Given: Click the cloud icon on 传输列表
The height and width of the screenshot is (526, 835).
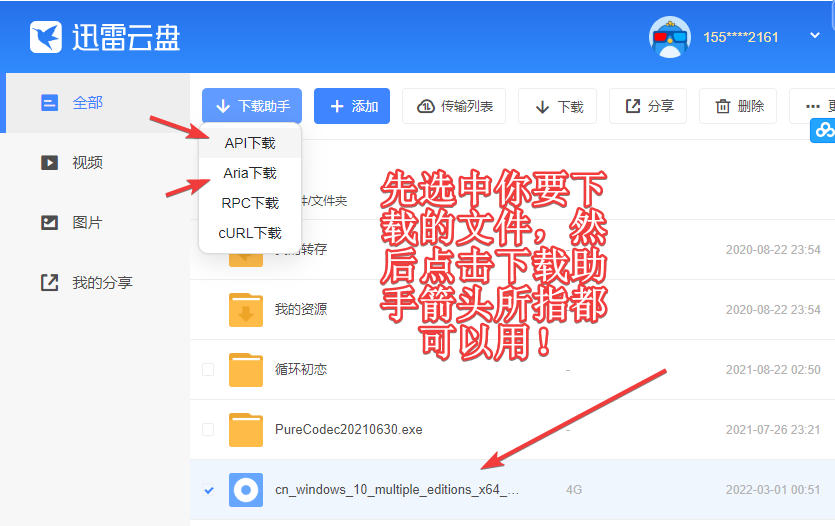Looking at the screenshot, I should point(425,106).
